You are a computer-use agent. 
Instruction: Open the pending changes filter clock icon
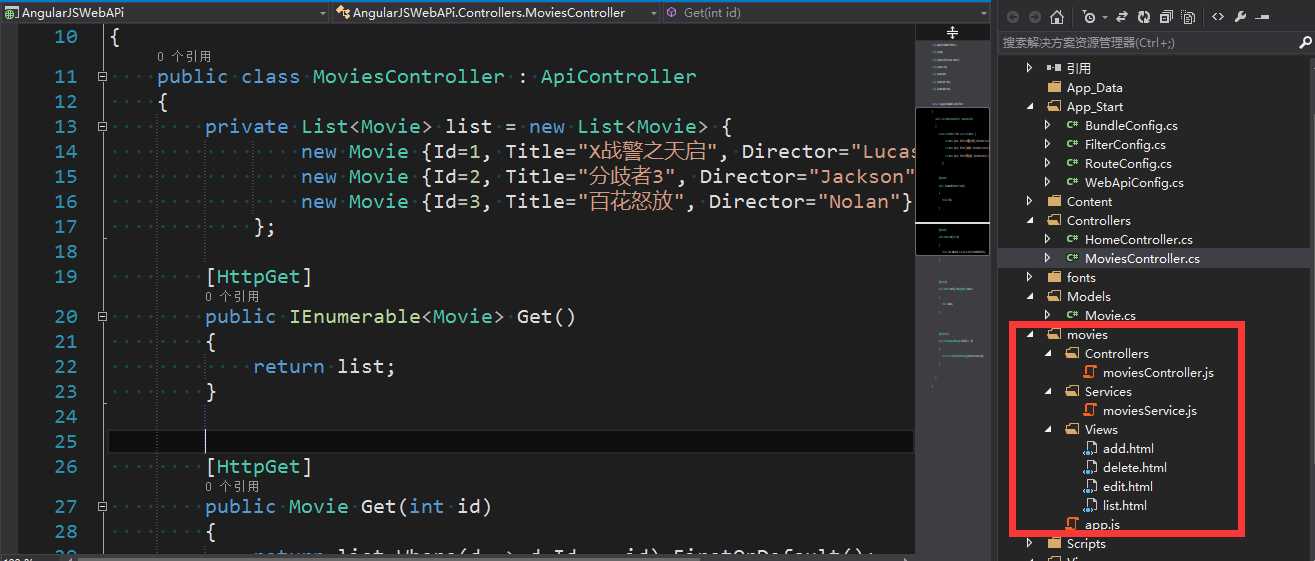tap(1088, 17)
